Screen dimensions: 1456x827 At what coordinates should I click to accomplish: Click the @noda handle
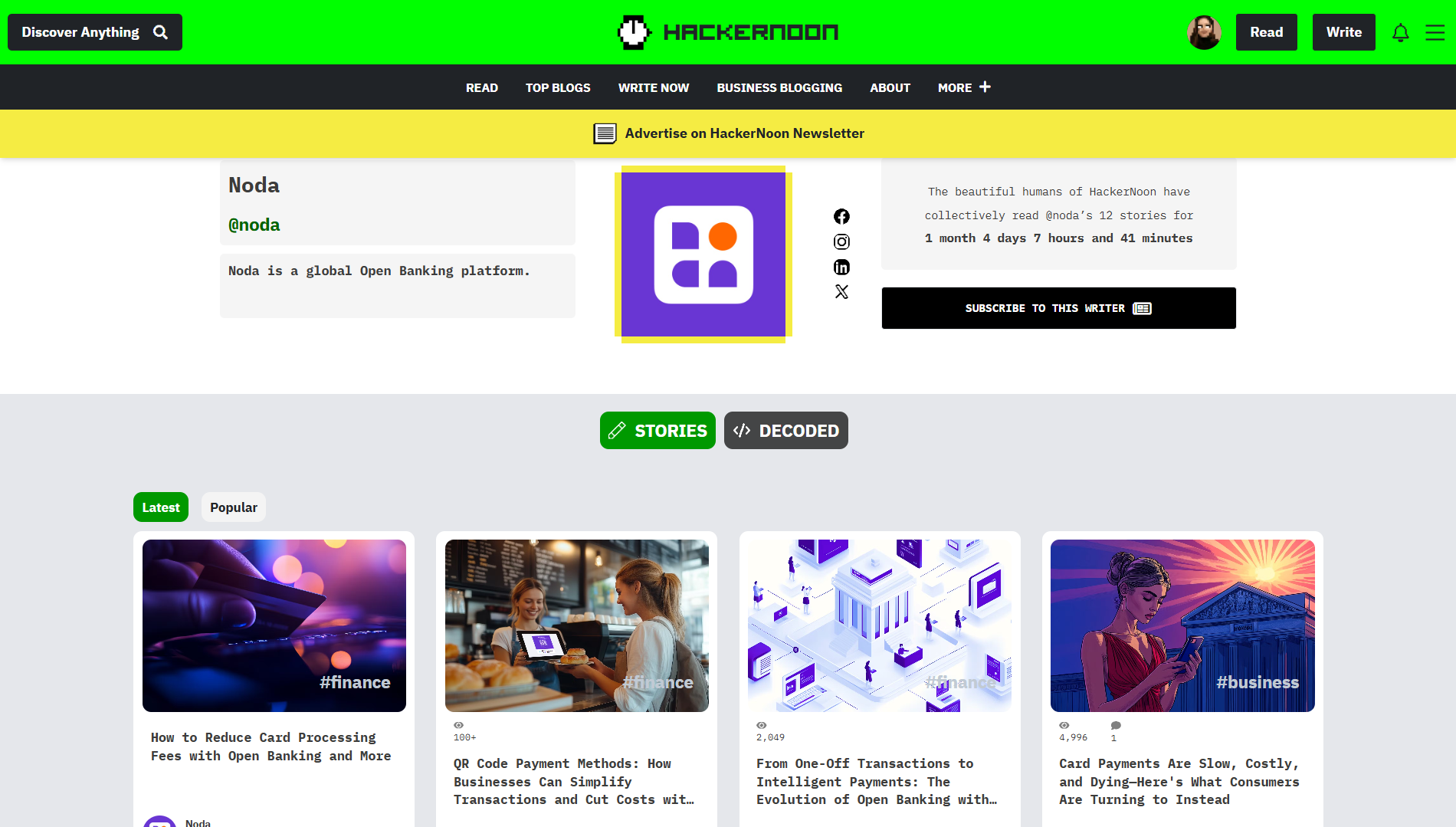tap(254, 225)
